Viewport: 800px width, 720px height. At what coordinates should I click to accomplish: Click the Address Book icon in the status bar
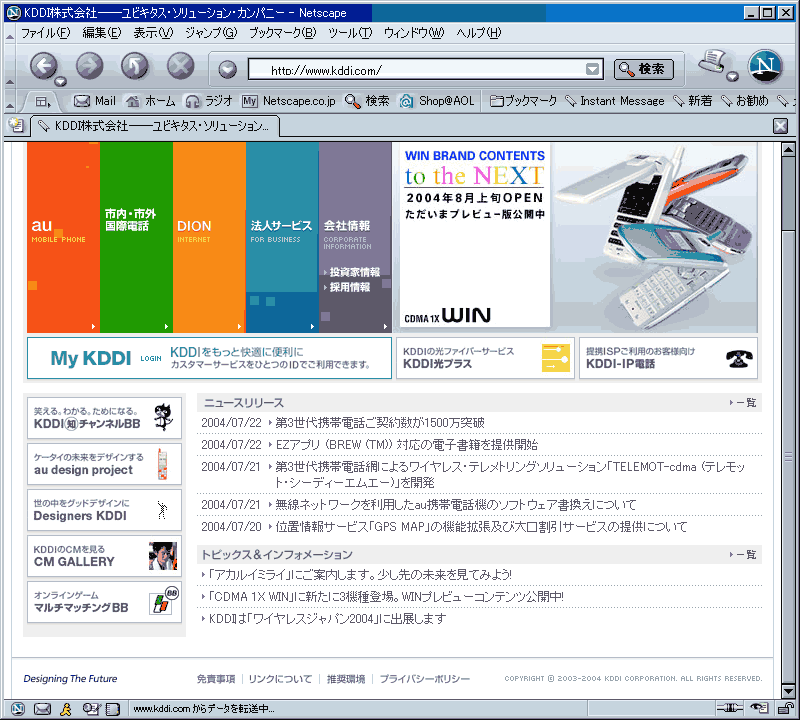point(113,708)
